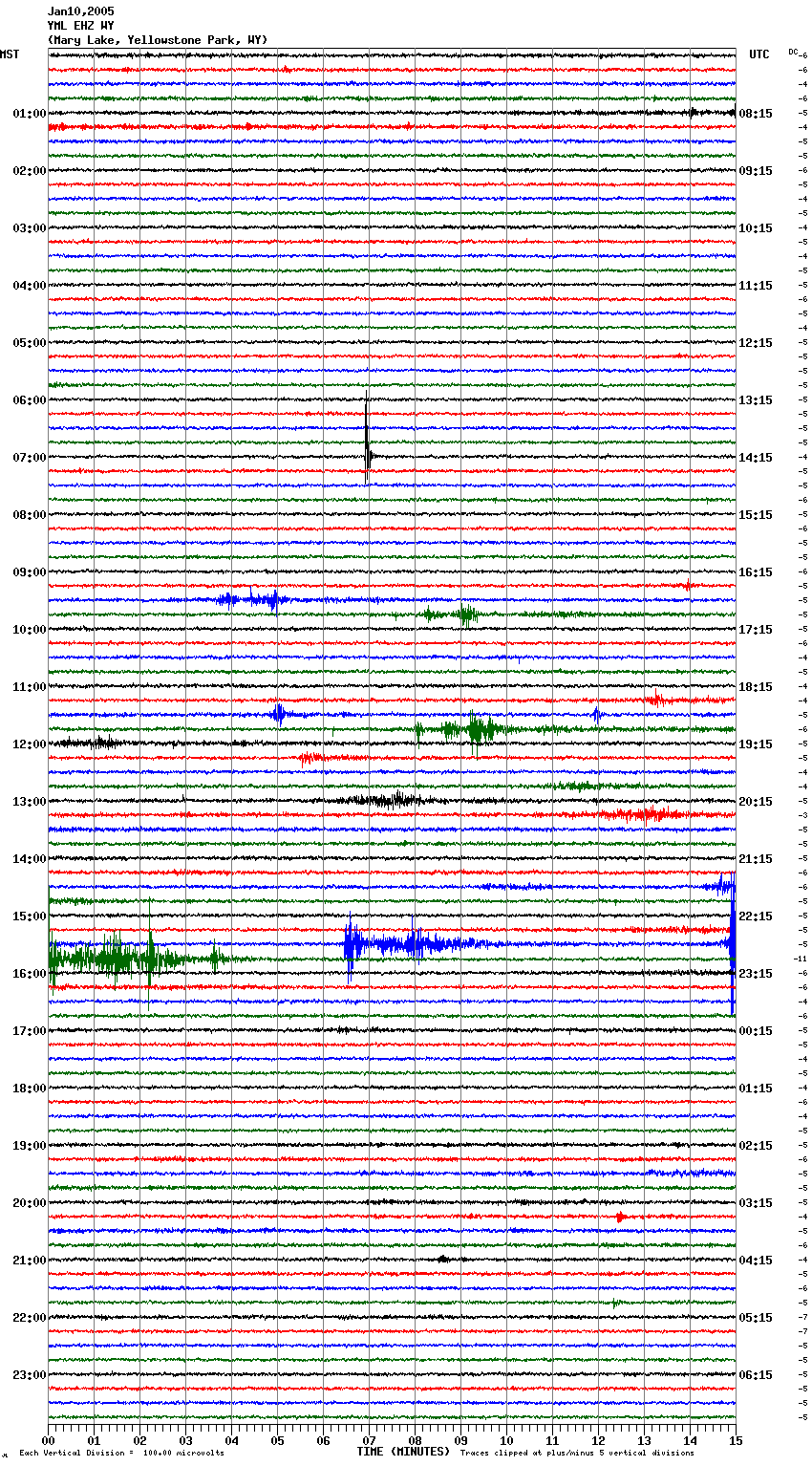
Task: Select the 05:00 MST time label
Action: point(30,343)
